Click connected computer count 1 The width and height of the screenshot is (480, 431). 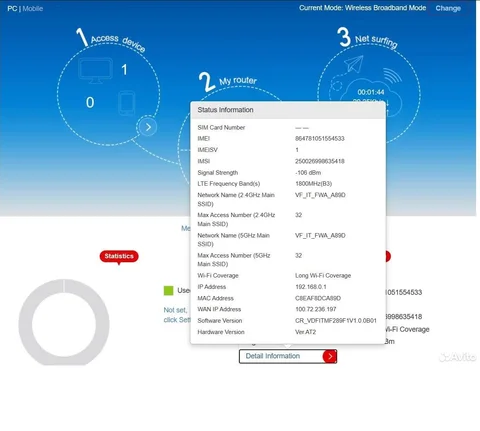[124, 70]
